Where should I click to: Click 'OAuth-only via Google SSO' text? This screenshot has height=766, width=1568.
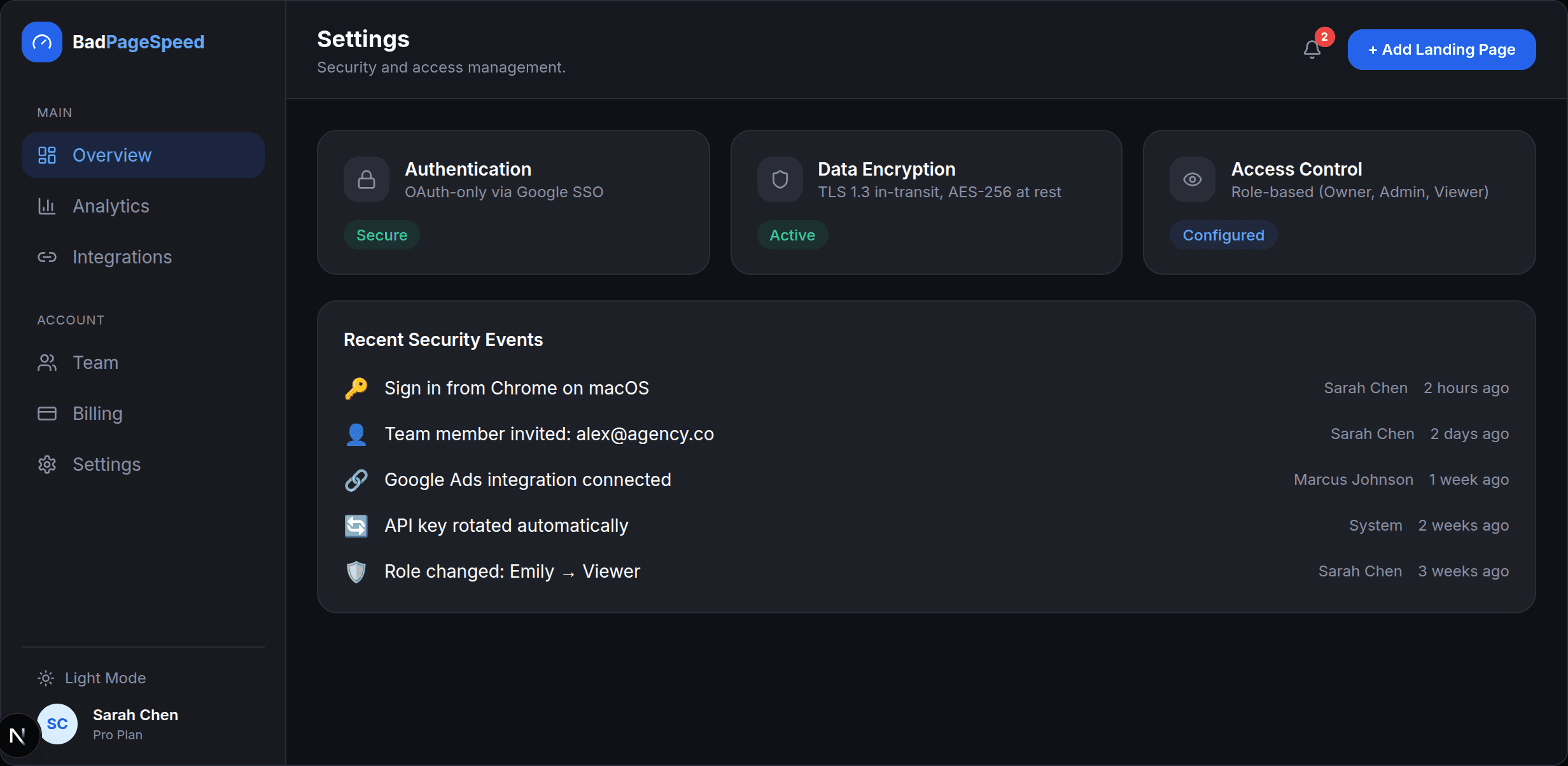coord(504,192)
